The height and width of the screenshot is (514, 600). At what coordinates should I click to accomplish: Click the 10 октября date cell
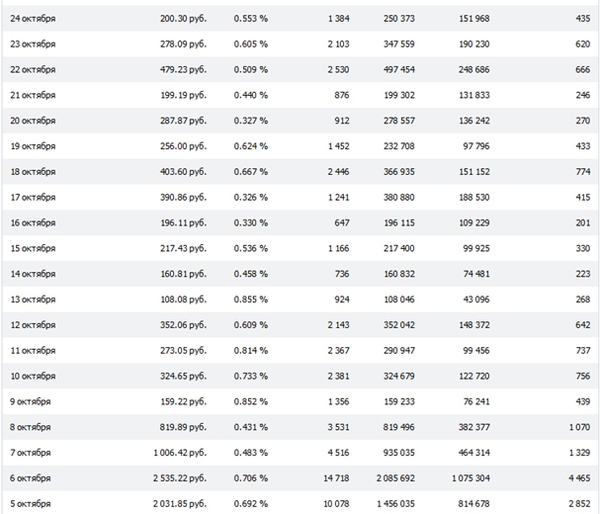[x=32, y=376]
